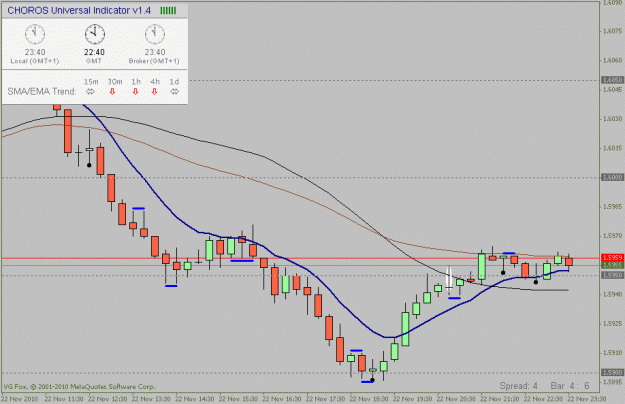Click the 1.5900 level tag on price axis
Viewport: 625px width, 404px height.
(612, 373)
